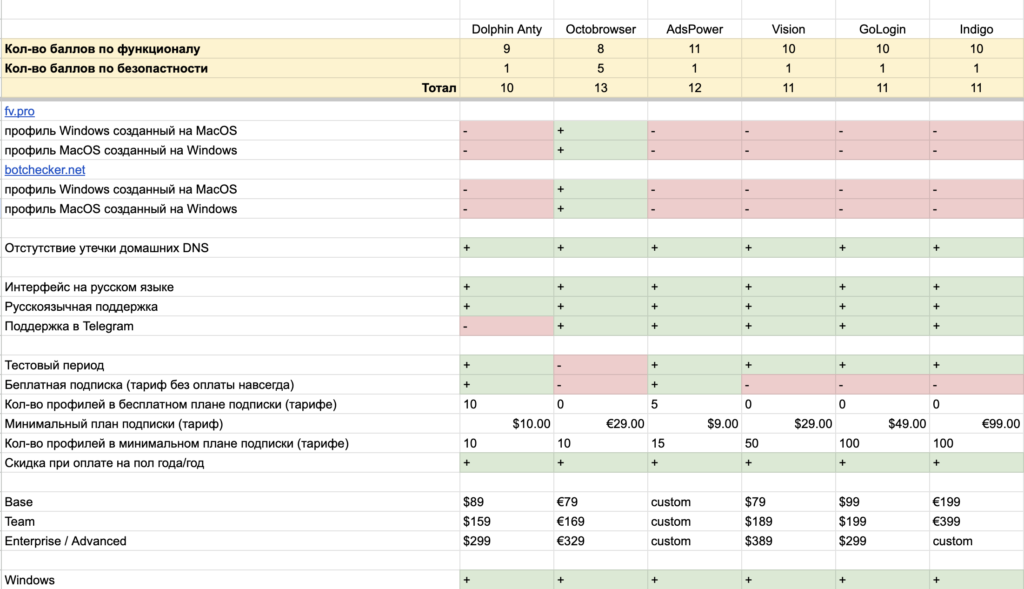Select the 'Windows' row label

pyautogui.click(x=29, y=581)
